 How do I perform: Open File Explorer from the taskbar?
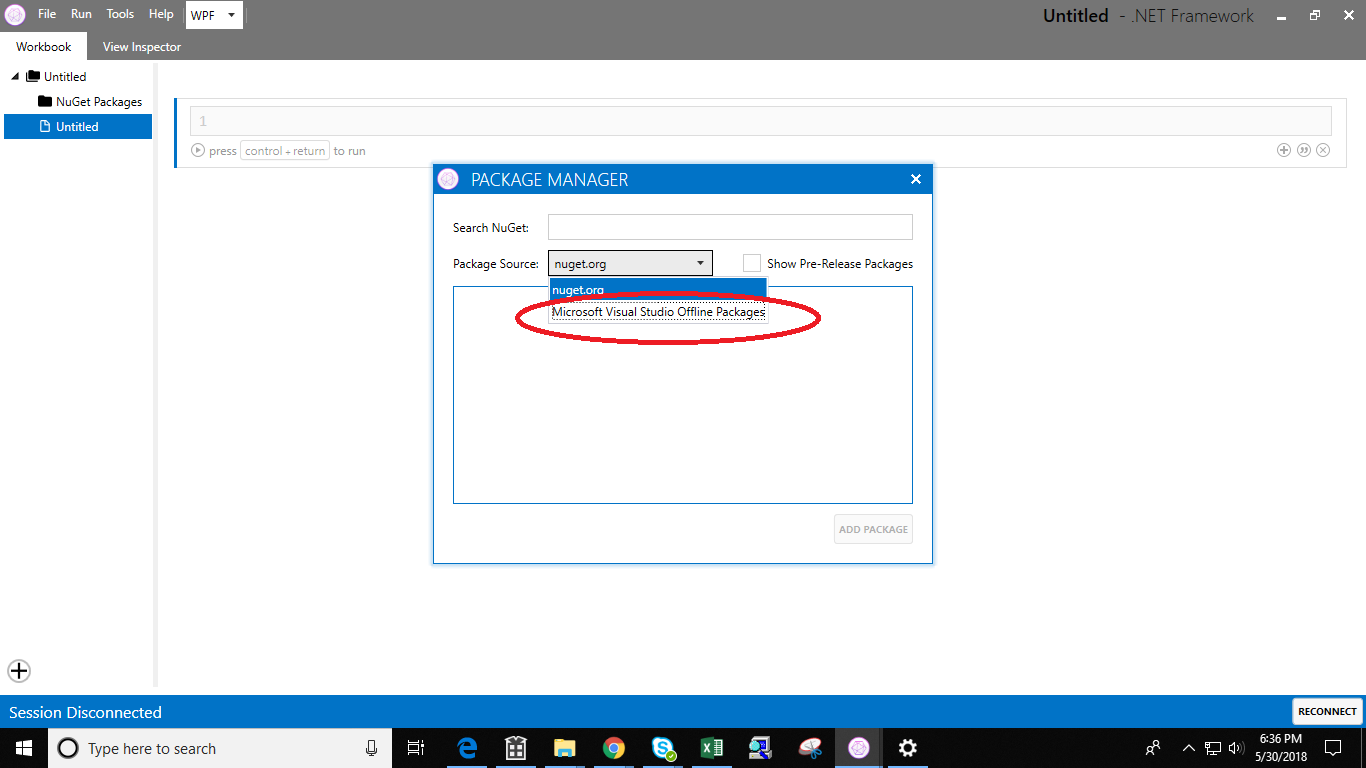pos(565,748)
